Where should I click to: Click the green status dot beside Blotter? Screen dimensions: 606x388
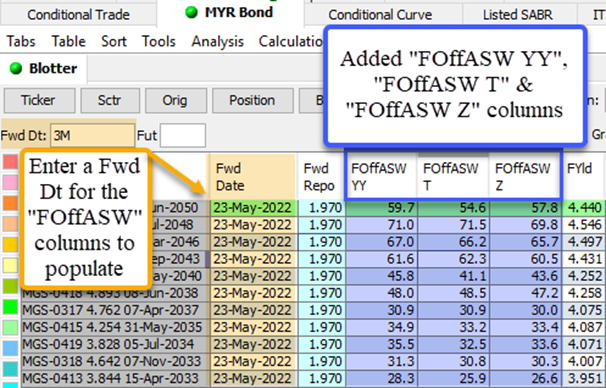(16, 68)
